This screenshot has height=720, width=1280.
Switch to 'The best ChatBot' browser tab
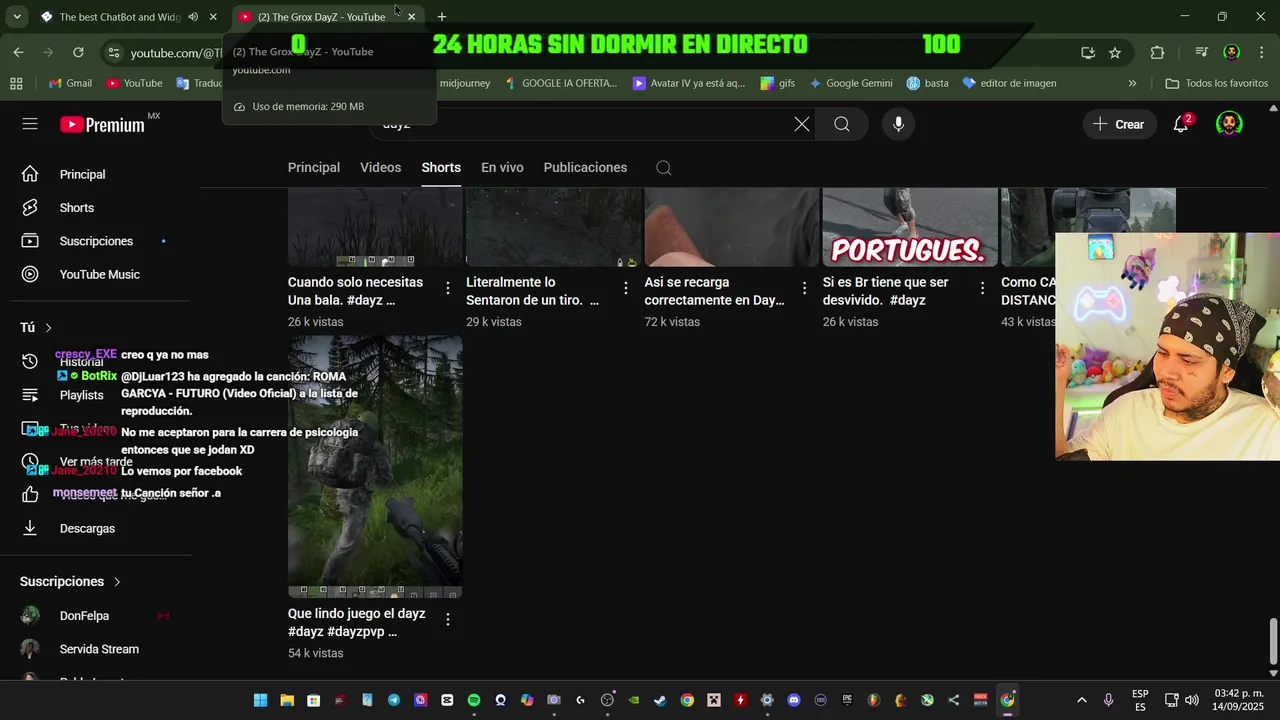pos(118,17)
